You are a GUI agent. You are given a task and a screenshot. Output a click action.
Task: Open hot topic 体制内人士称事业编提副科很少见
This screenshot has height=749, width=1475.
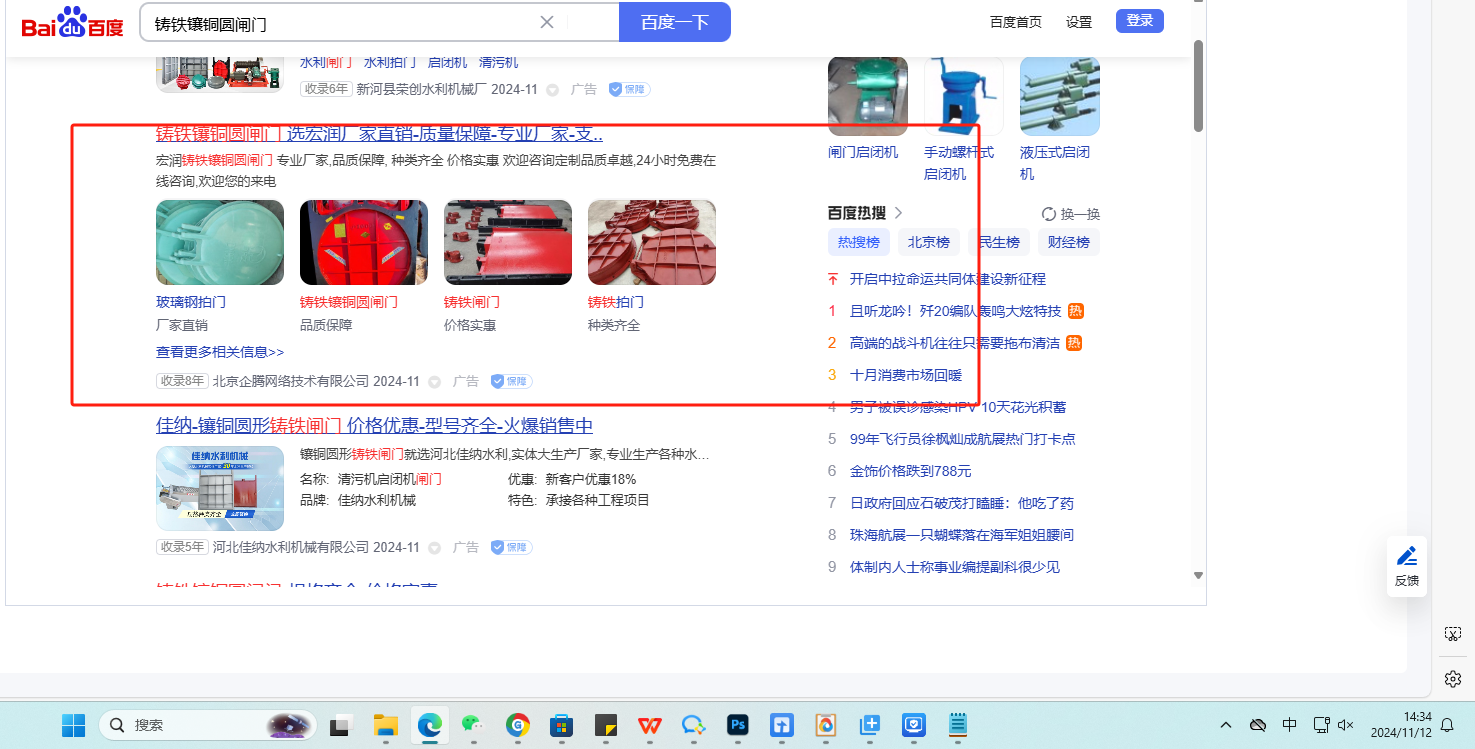955,567
